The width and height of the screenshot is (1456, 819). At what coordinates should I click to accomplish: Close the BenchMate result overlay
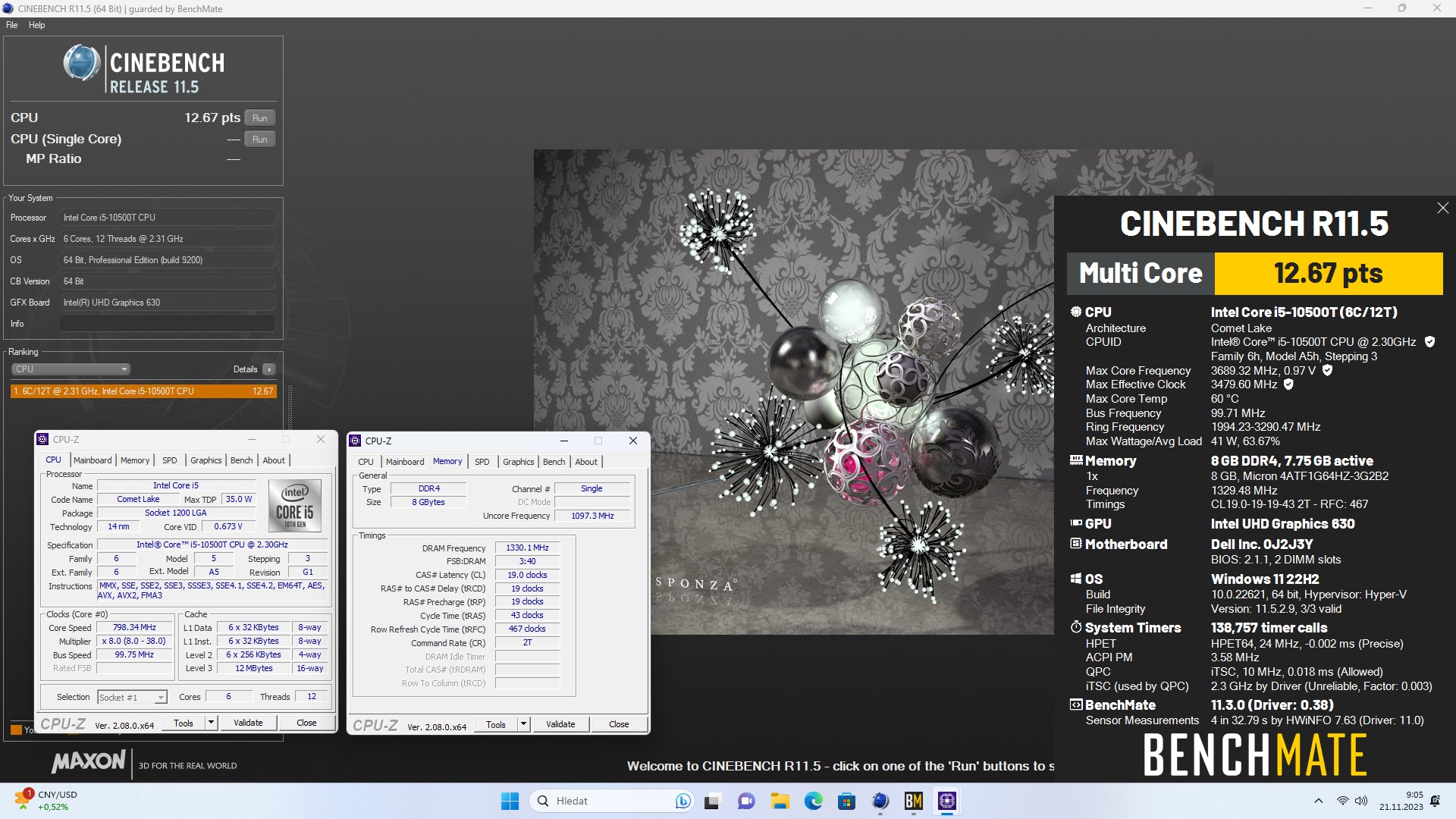pos(1442,208)
